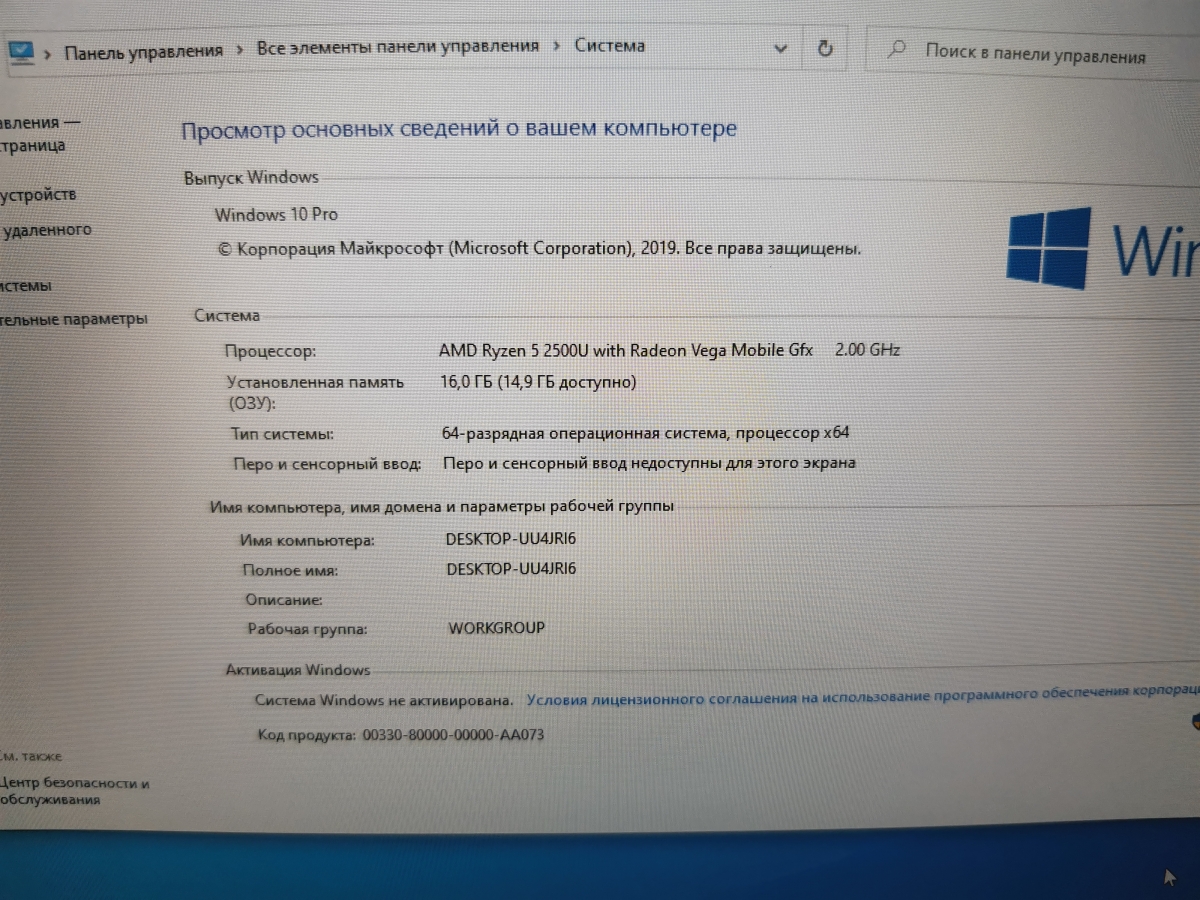1200x900 pixels.
Task: Open the Диспетчер устройств sidebar link
Action: [x=38, y=195]
